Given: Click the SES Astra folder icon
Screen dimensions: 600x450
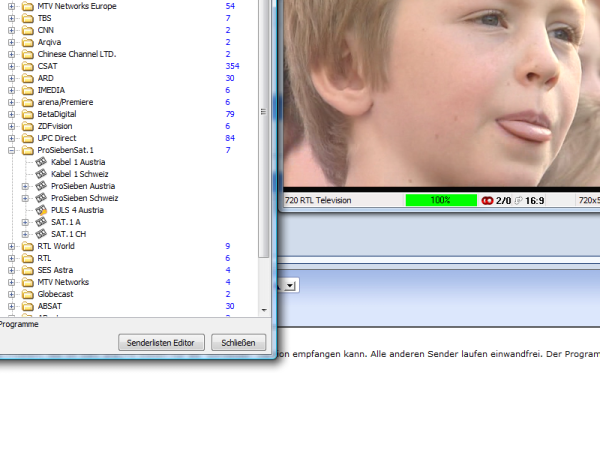Looking at the screenshot, I should (x=28, y=270).
